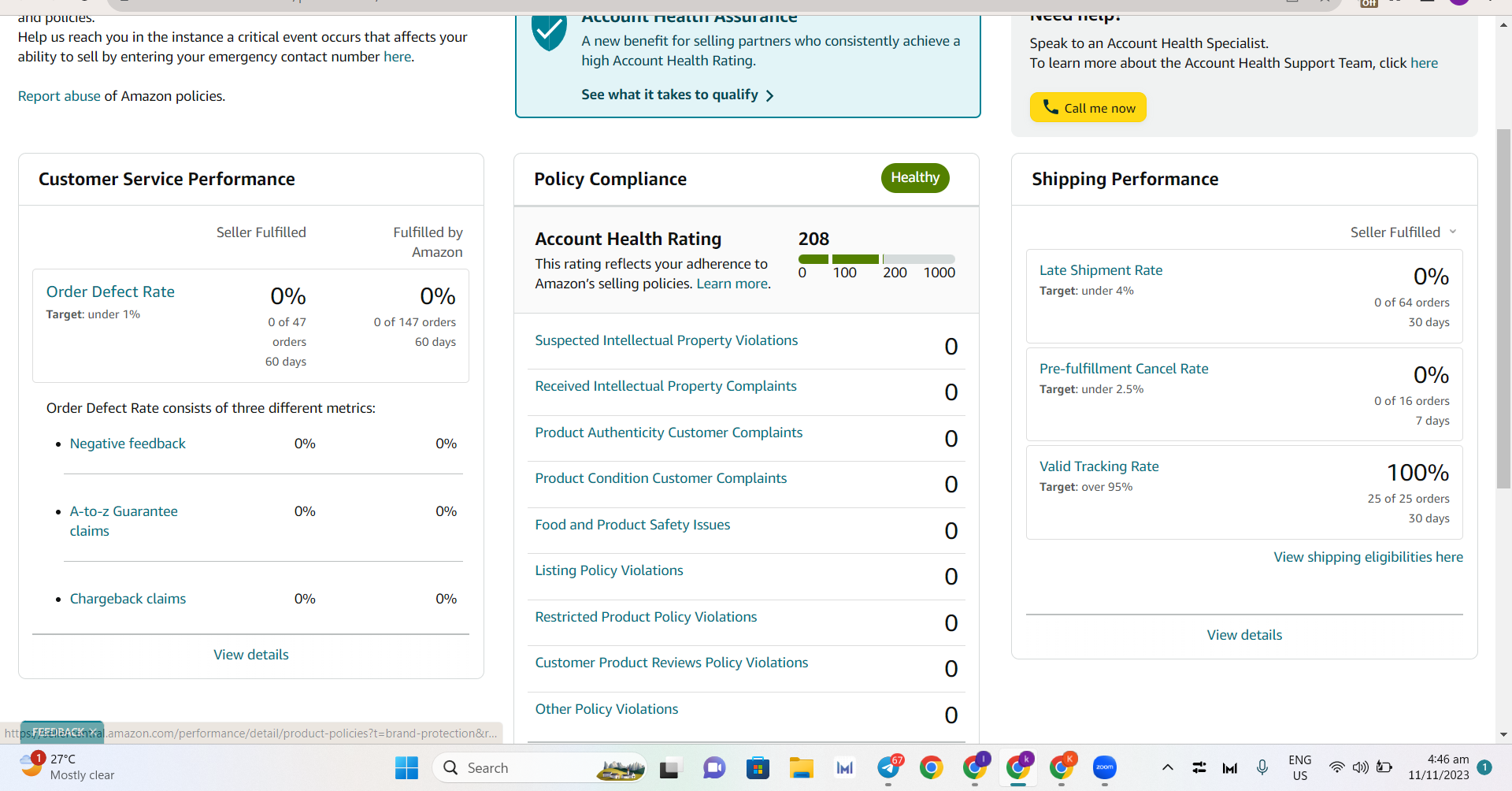Expand the Seller Fulfilled shipping dropdown

(1403, 232)
